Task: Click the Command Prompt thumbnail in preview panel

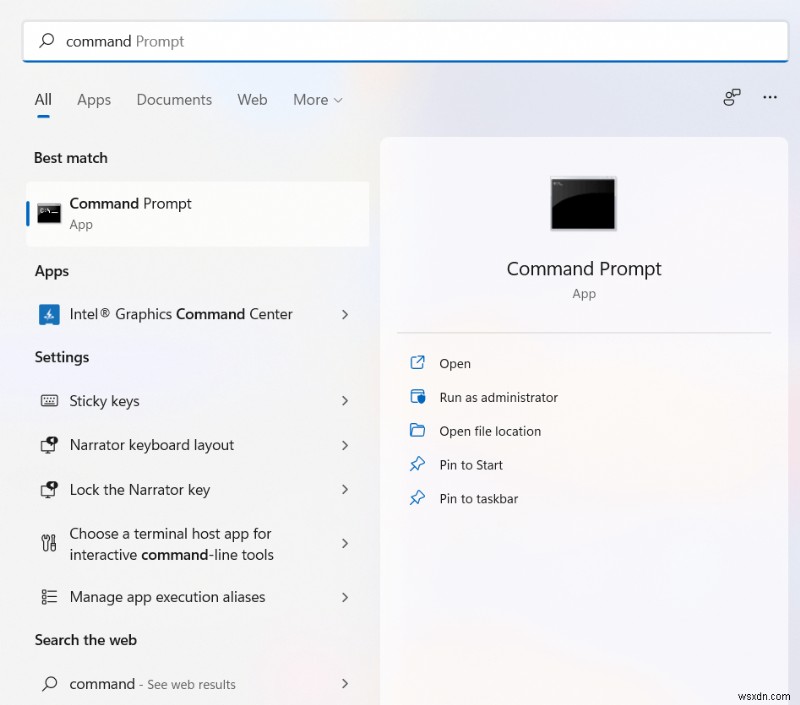Action: point(583,203)
